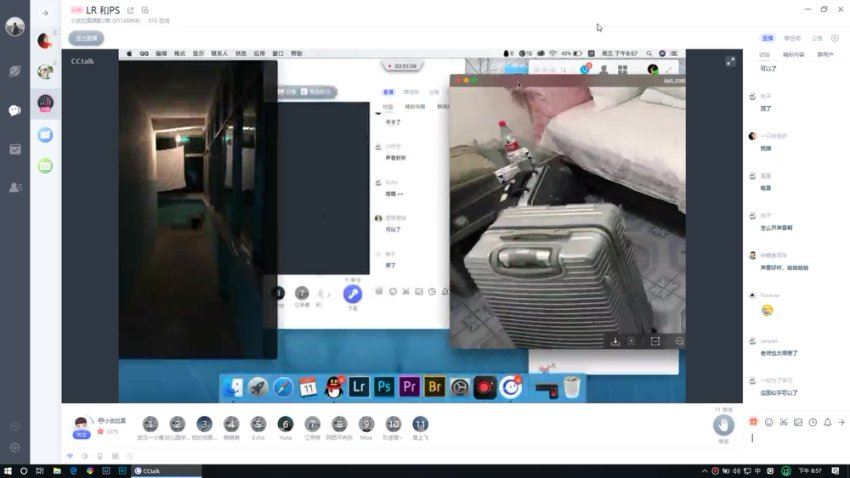Switch to the 直播 tab
850x478 pixels.
coord(768,38)
